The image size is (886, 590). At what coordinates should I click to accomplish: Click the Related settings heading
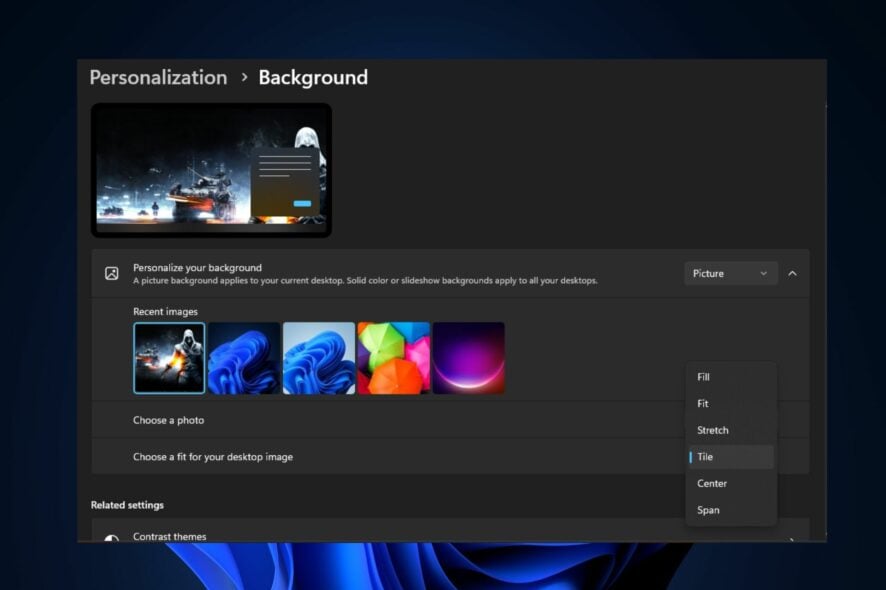127,505
